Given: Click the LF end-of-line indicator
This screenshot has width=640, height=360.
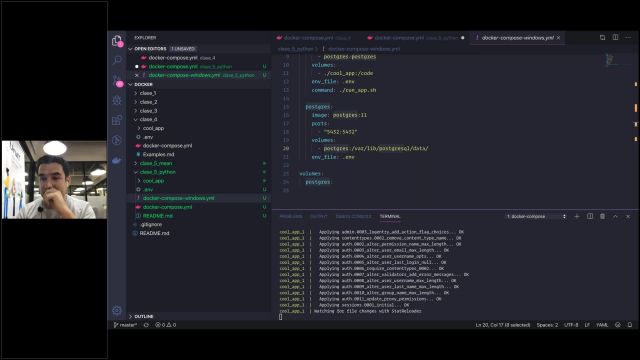Looking at the screenshot, I should tap(587, 325).
